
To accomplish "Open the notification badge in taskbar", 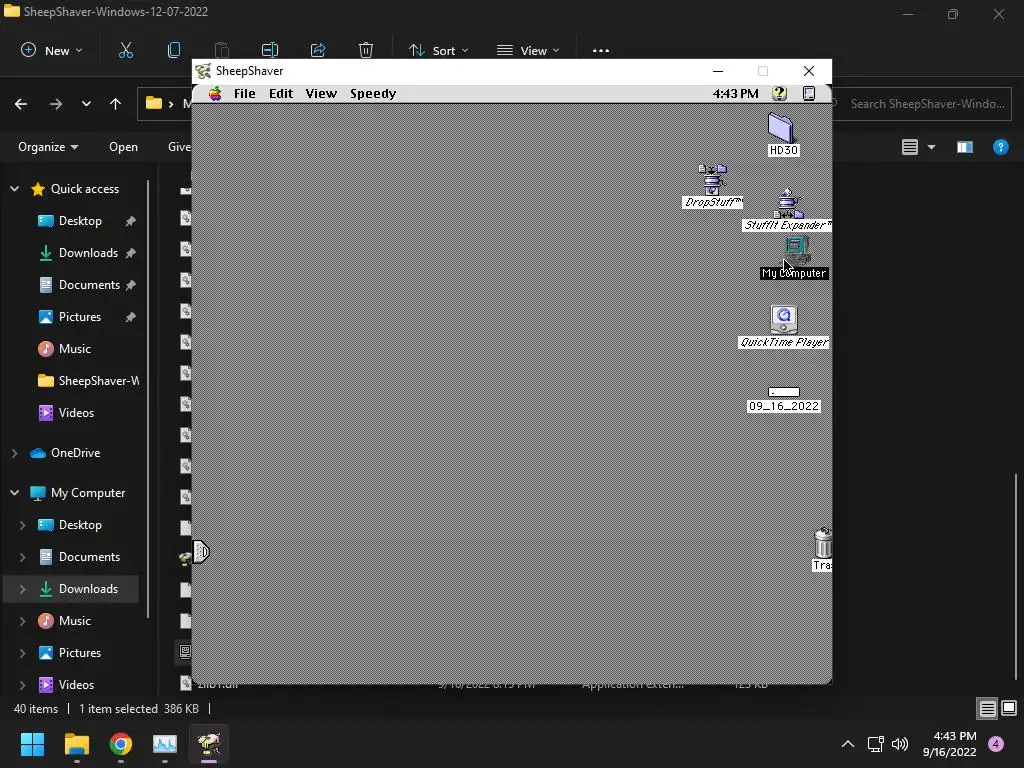I will 996,744.
